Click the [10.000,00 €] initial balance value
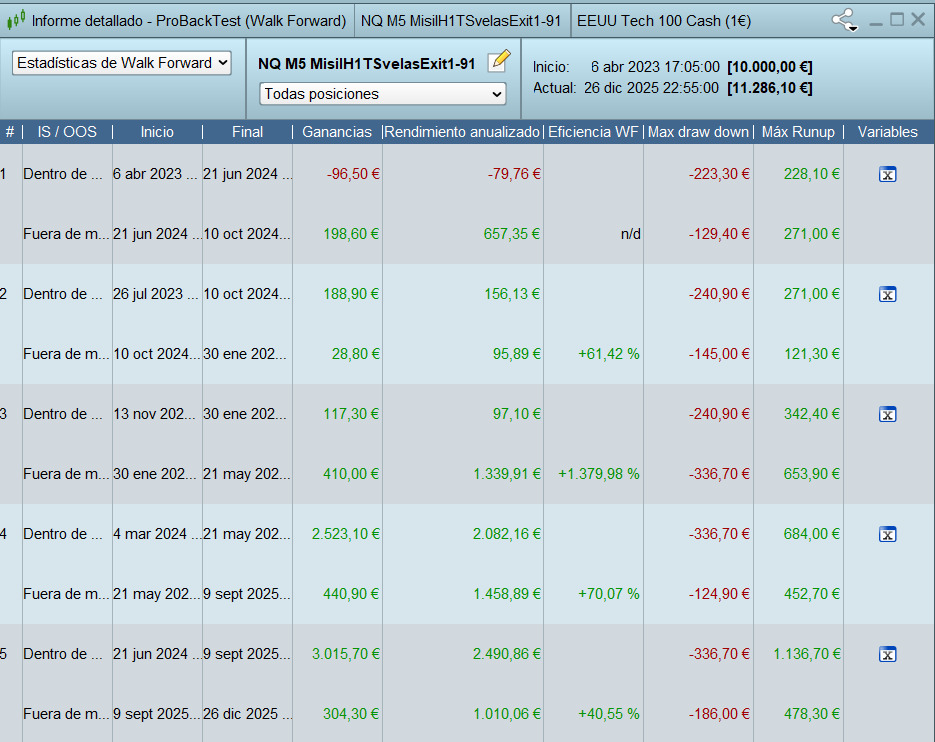The image size is (935, 742). [x=770, y=67]
